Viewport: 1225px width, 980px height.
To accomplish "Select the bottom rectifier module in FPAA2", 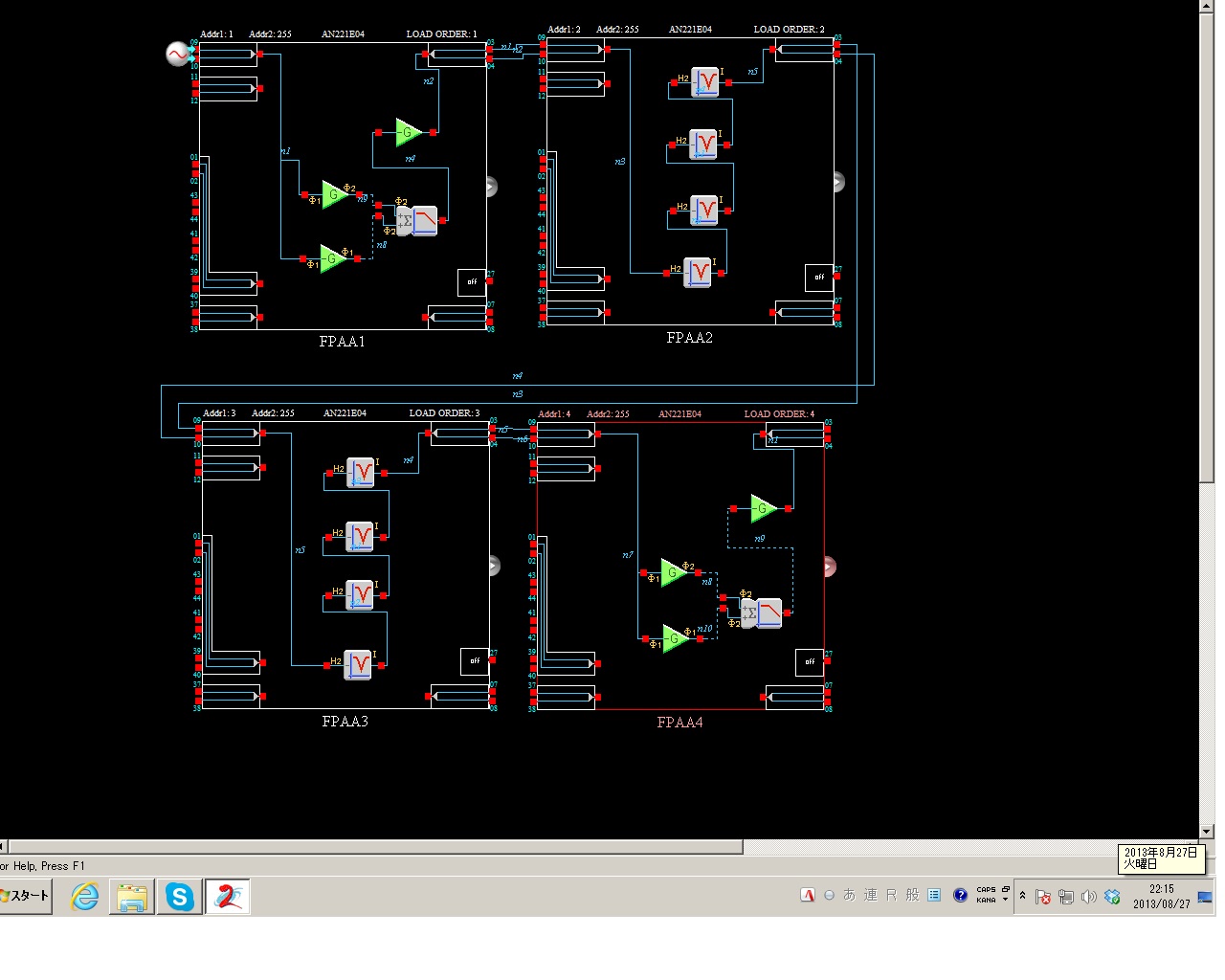I will click(x=698, y=273).
